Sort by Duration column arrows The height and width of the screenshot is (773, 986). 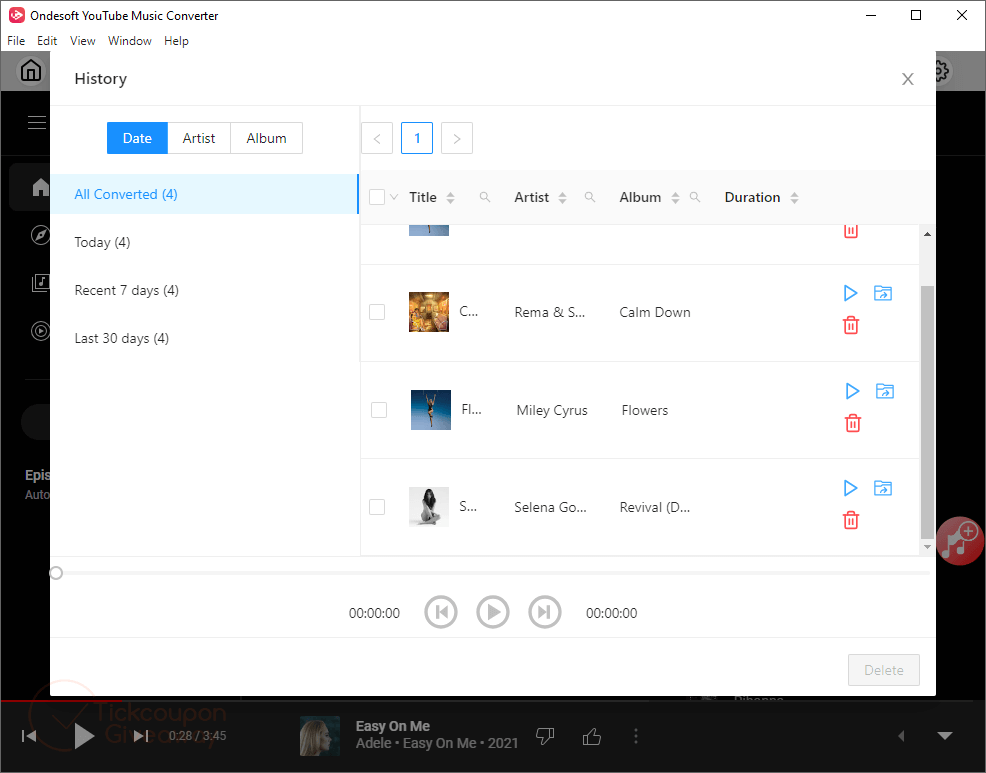coord(794,197)
